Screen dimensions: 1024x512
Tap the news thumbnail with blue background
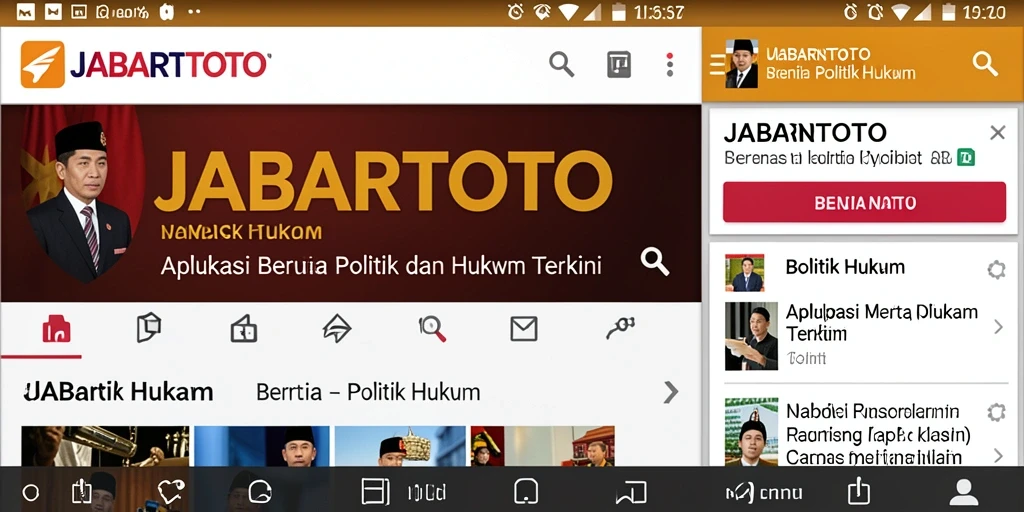[264, 446]
